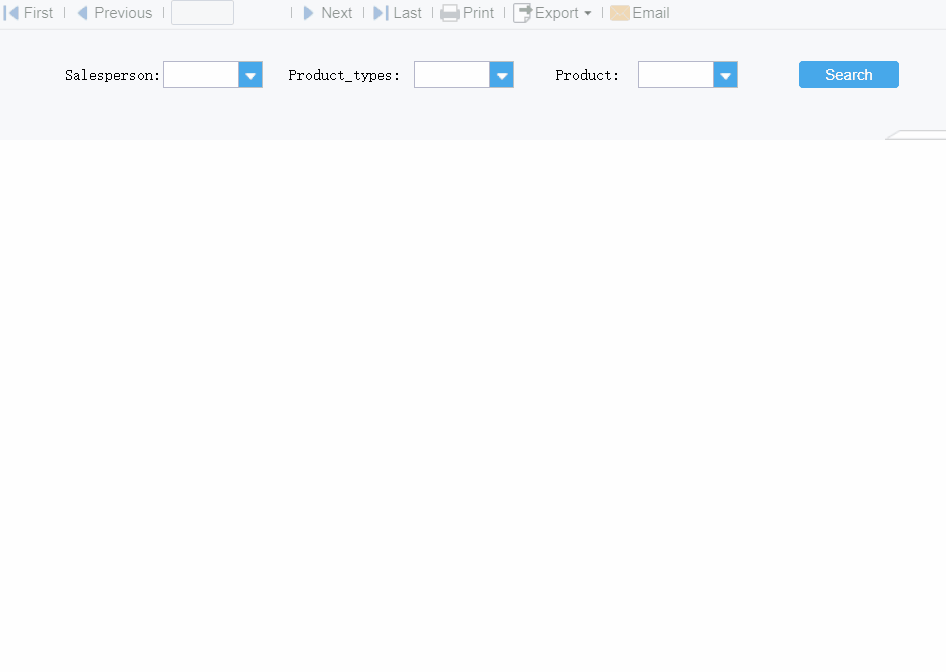Click the Salesperson label text
Viewport: 946px width, 672px height.
click(x=110, y=74)
